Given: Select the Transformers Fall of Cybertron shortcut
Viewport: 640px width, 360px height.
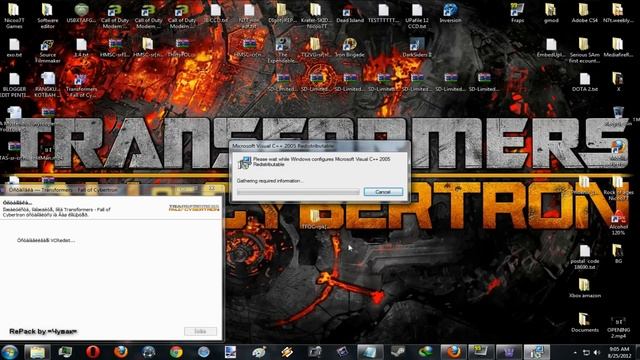Looking at the screenshot, I should [81, 85].
